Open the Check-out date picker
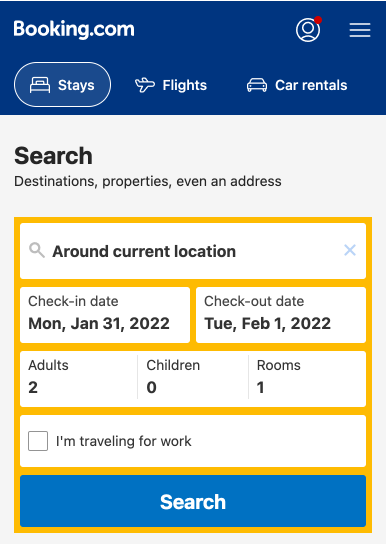 pos(281,315)
